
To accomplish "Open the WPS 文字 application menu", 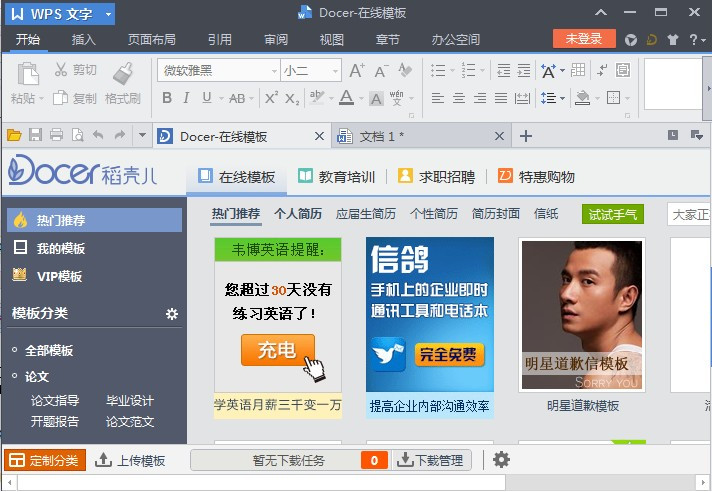I will (60, 14).
